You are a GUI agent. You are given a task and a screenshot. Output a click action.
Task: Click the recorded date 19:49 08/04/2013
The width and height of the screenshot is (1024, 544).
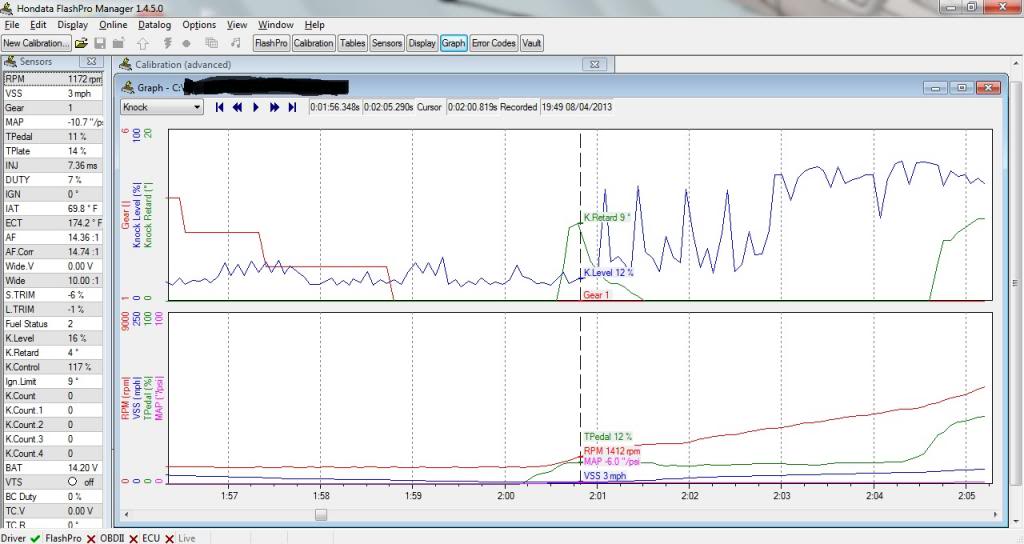(577, 107)
